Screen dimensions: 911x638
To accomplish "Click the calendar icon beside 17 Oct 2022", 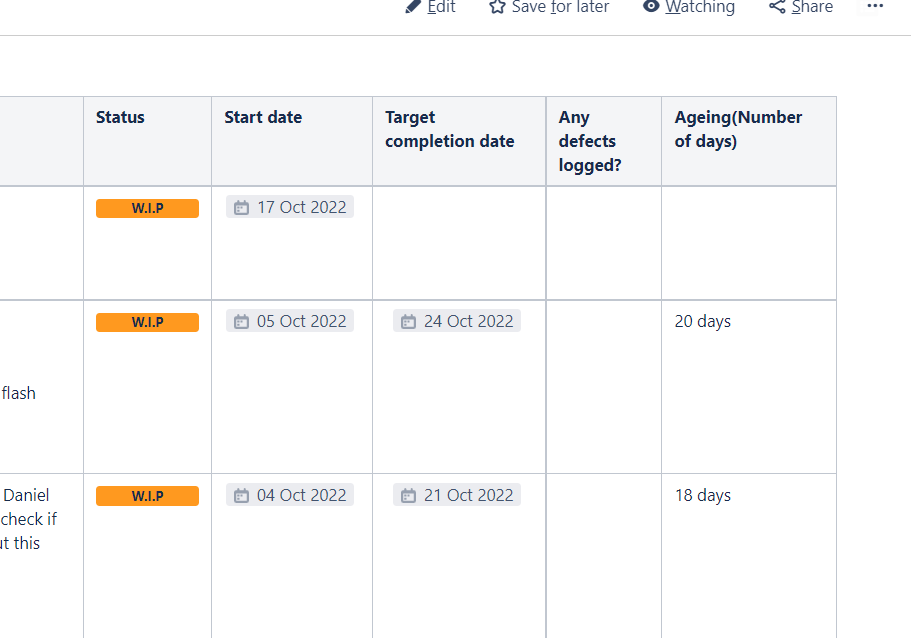I will [x=241, y=207].
